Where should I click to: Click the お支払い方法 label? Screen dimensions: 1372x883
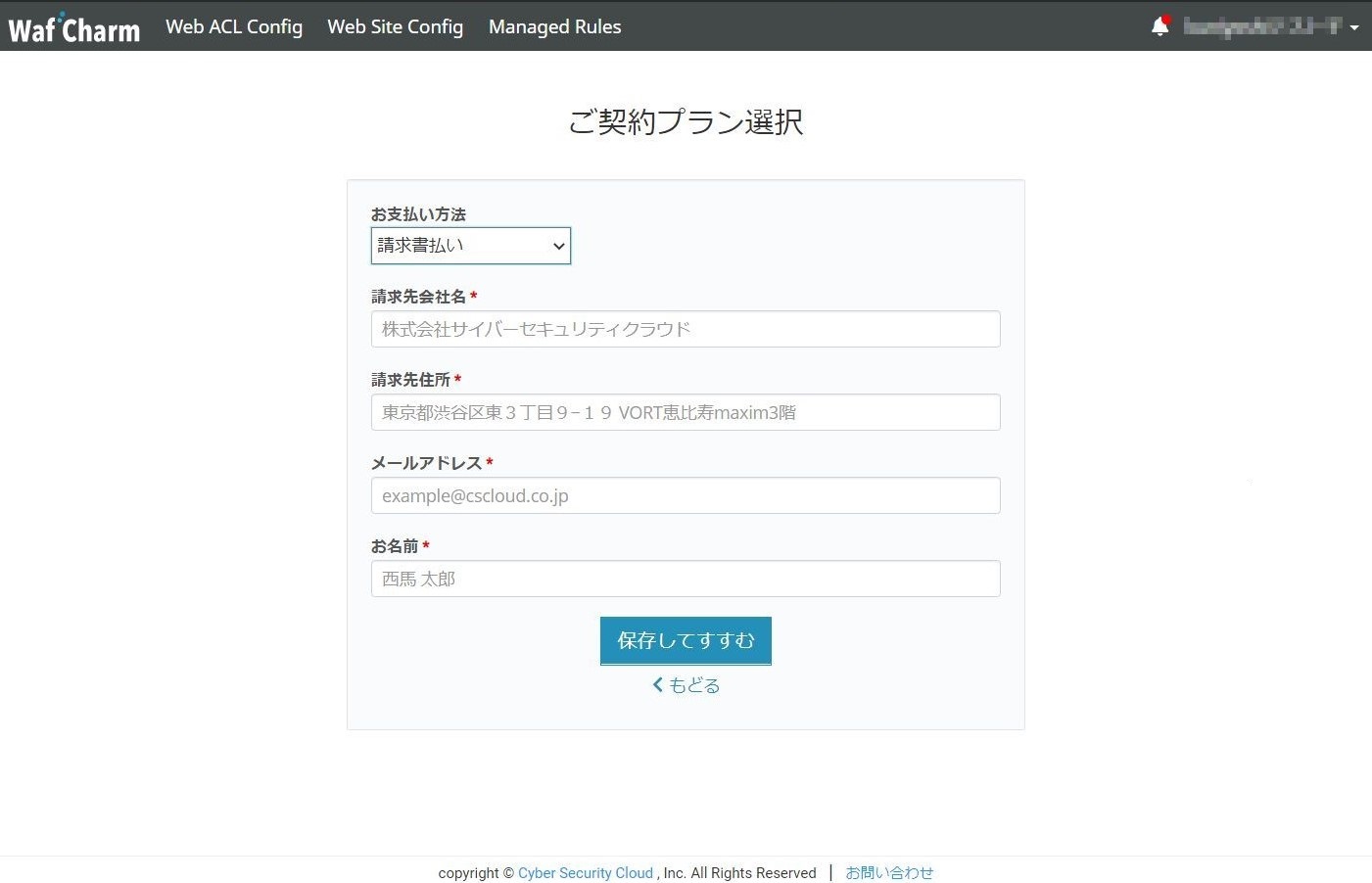coord(418,214)
